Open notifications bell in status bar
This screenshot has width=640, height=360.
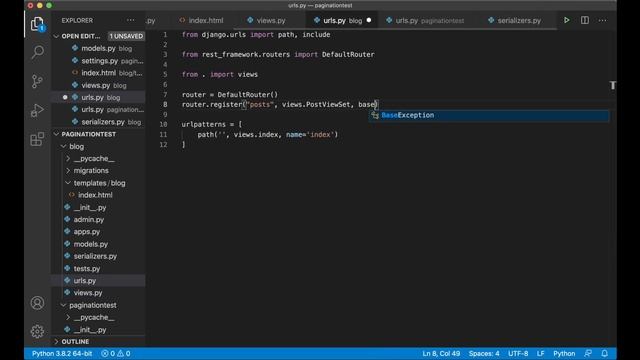(x=604, y=353)
